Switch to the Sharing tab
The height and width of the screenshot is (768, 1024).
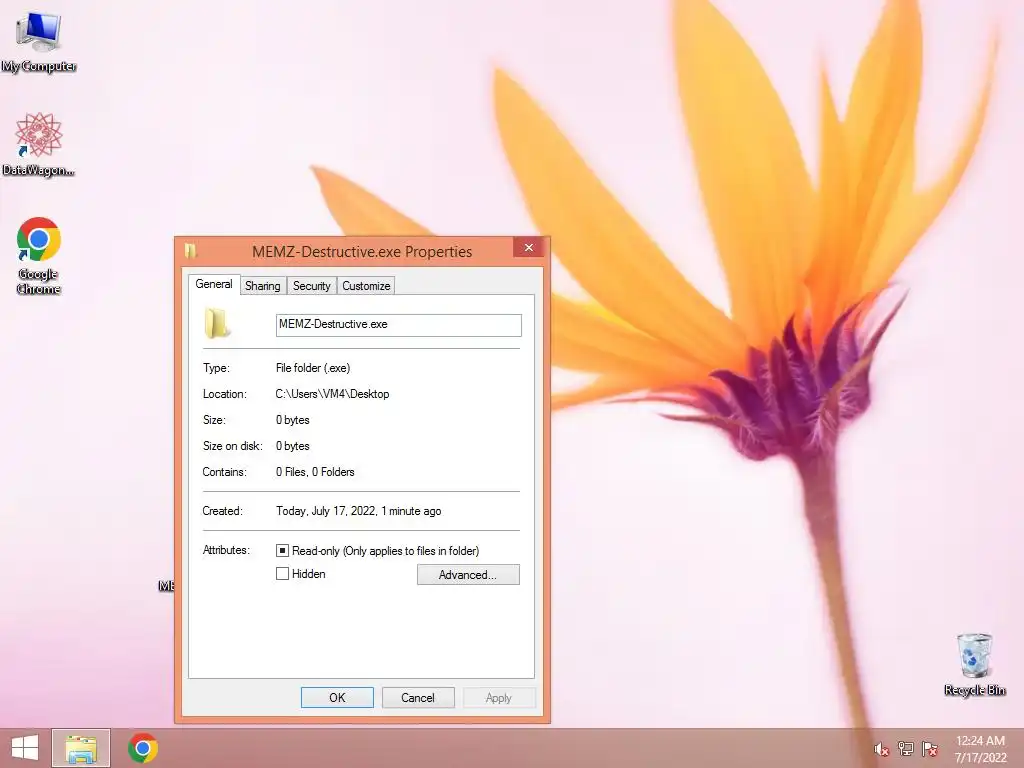tap(263, 285)
